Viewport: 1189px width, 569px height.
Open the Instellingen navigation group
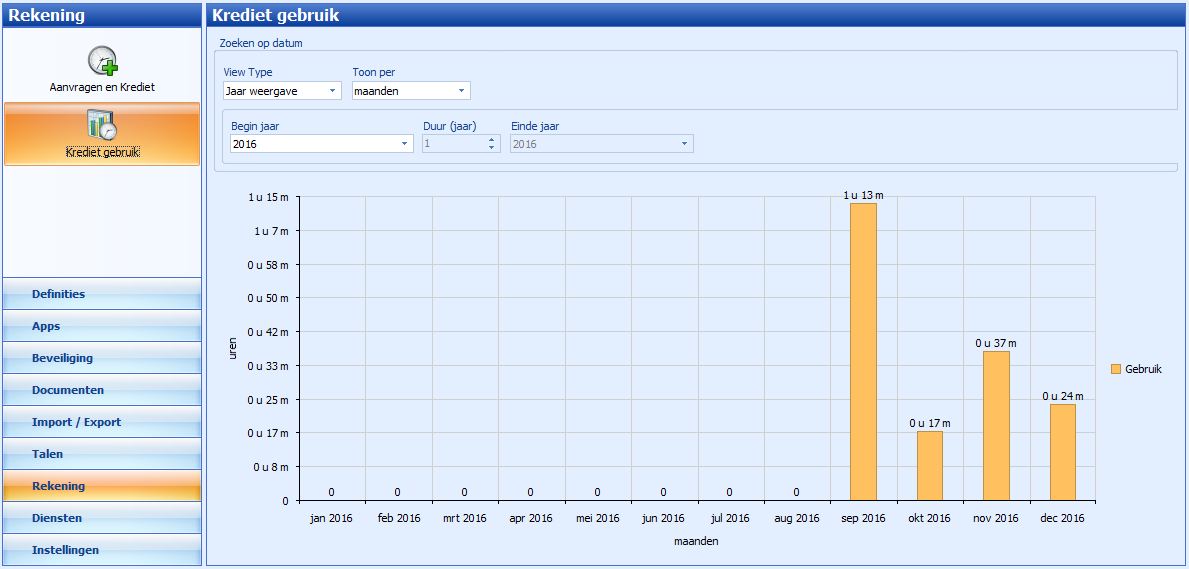point(102,550)
